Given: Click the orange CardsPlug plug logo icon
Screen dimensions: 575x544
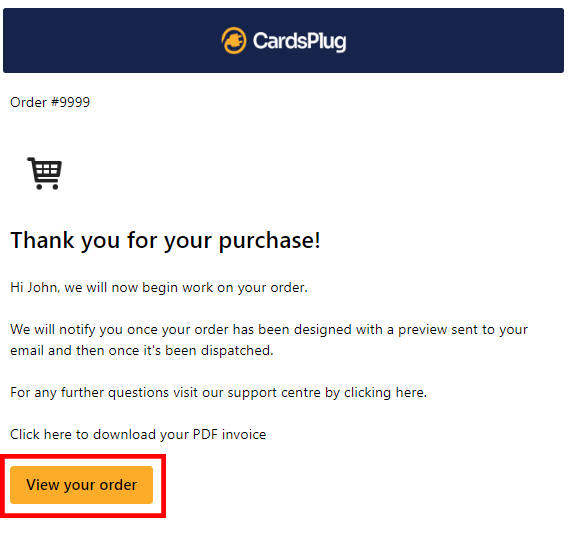Looking at the screenshot, I should pyautogui.click(x=234, y=41).
